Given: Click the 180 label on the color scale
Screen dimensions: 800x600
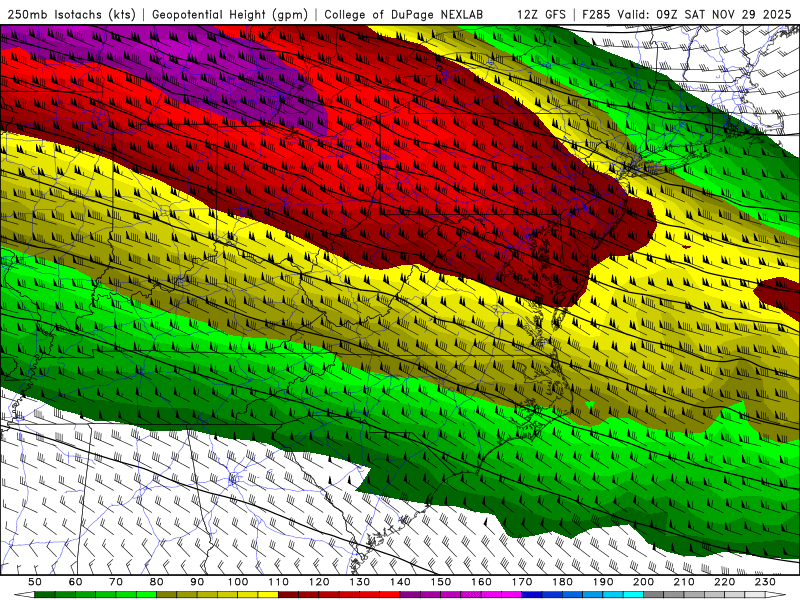Looking at the screenshot, I should pyautogui.click(x=562, y=582).
